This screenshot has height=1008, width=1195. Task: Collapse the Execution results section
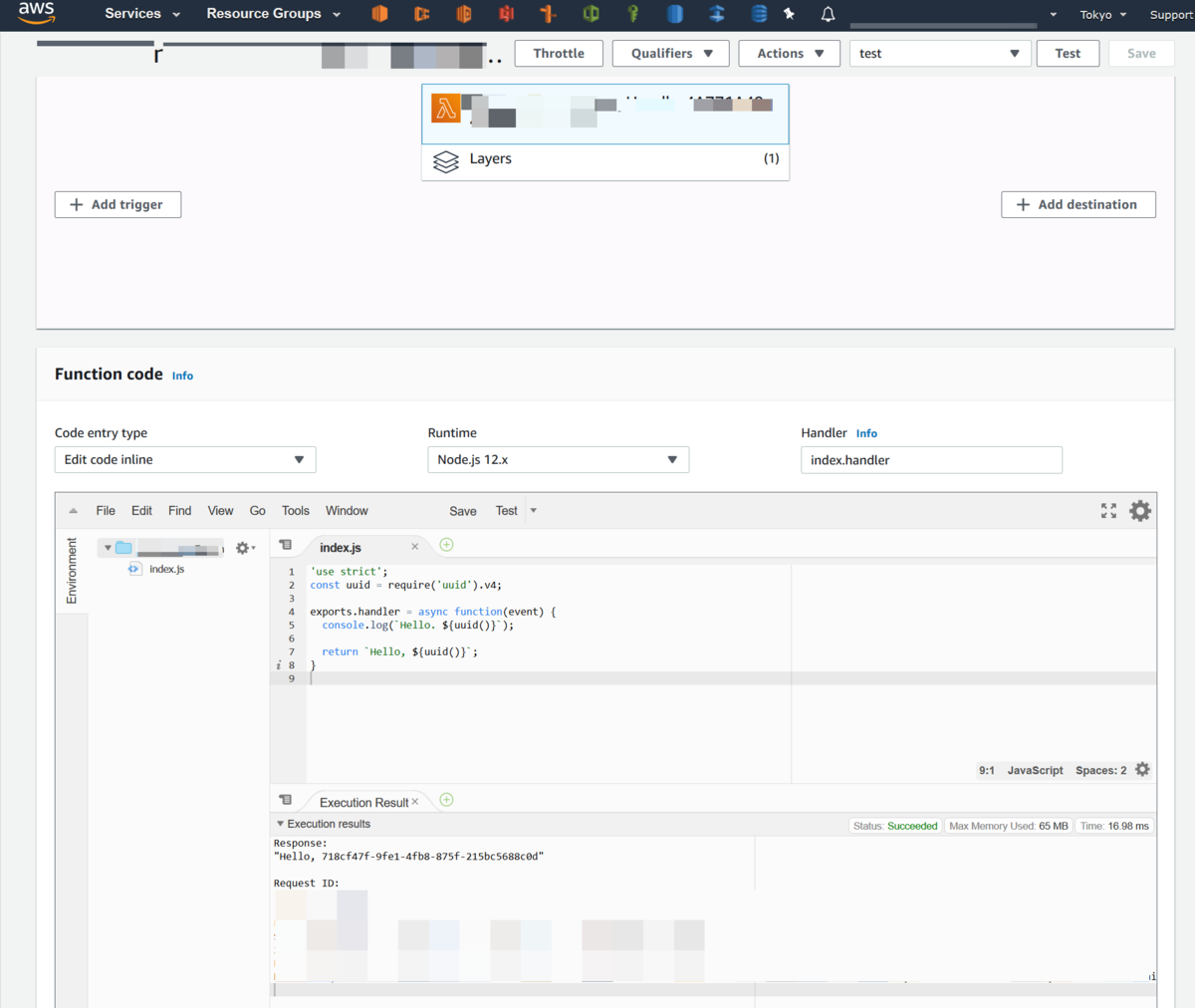coord(280,824)
